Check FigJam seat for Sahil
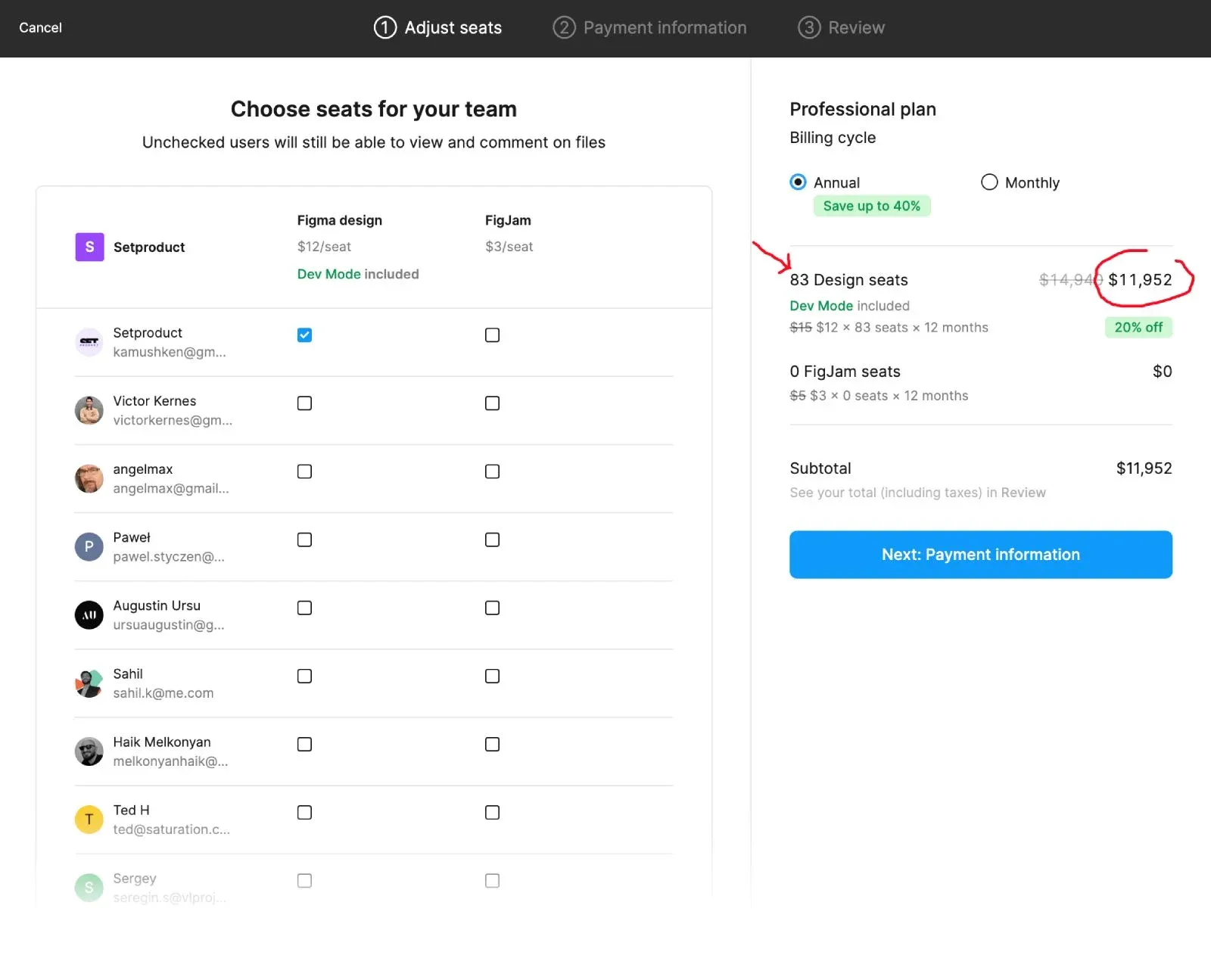Screen dimensions: 1211x980 point(492,675)
